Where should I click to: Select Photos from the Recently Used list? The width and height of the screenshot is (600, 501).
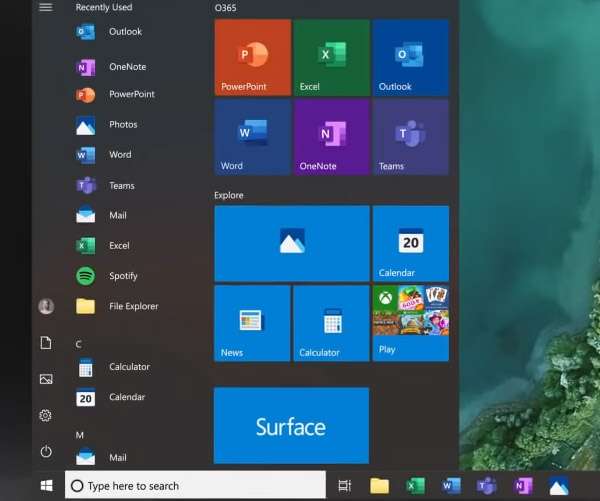(122, 125)
